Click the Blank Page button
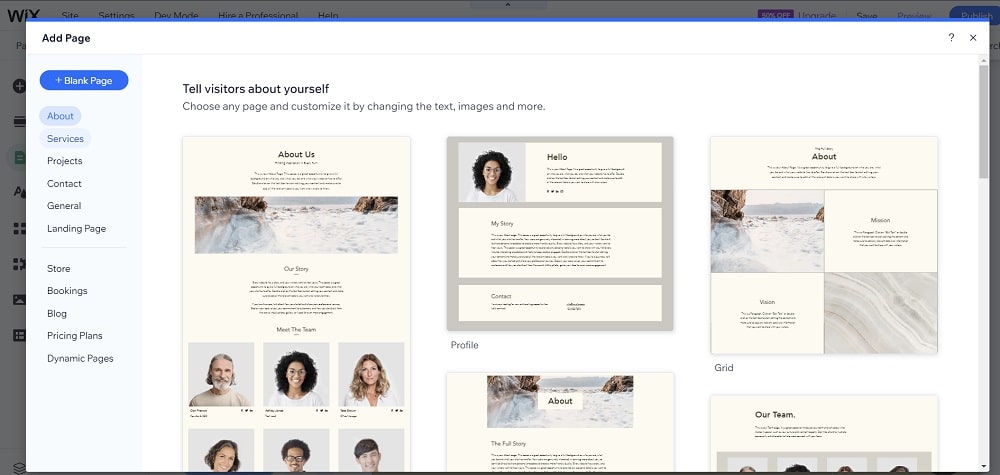Screen dimensions: 1000x475 pyautogui.click(x=84, y=80)
